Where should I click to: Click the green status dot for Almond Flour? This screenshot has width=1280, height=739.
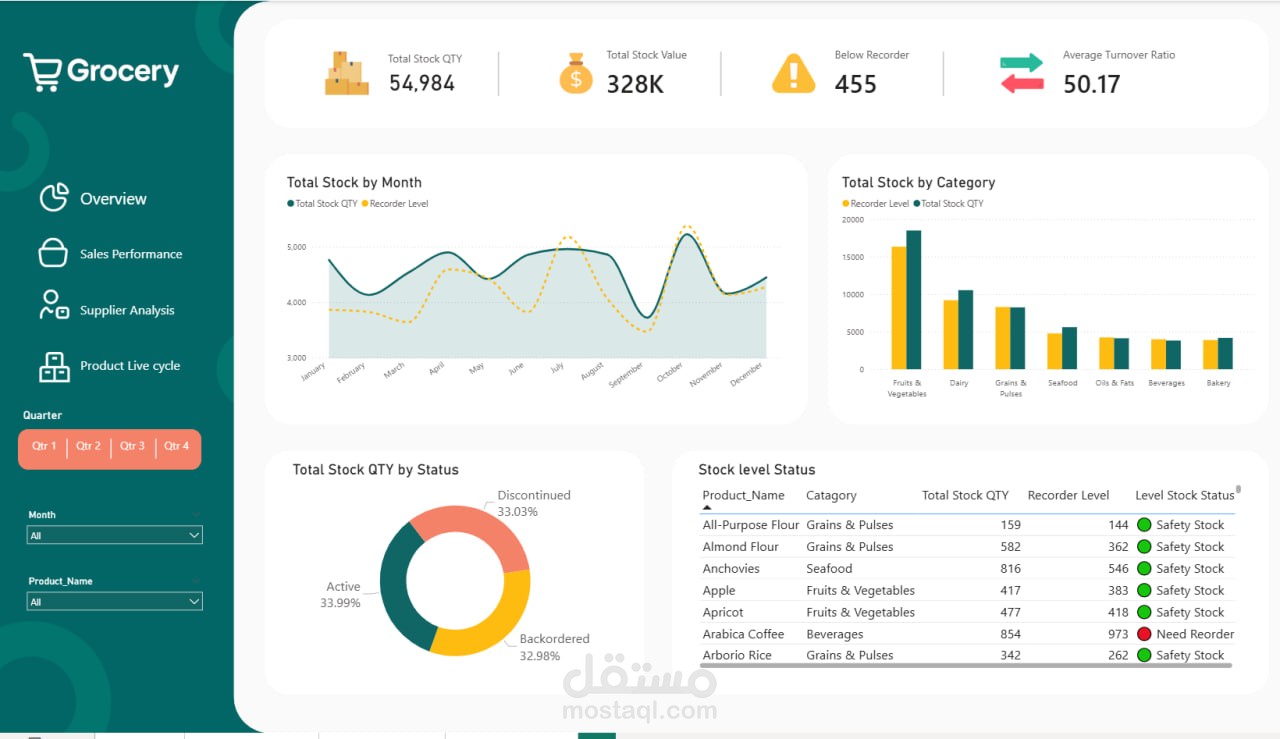click(x=1144, y=547)
